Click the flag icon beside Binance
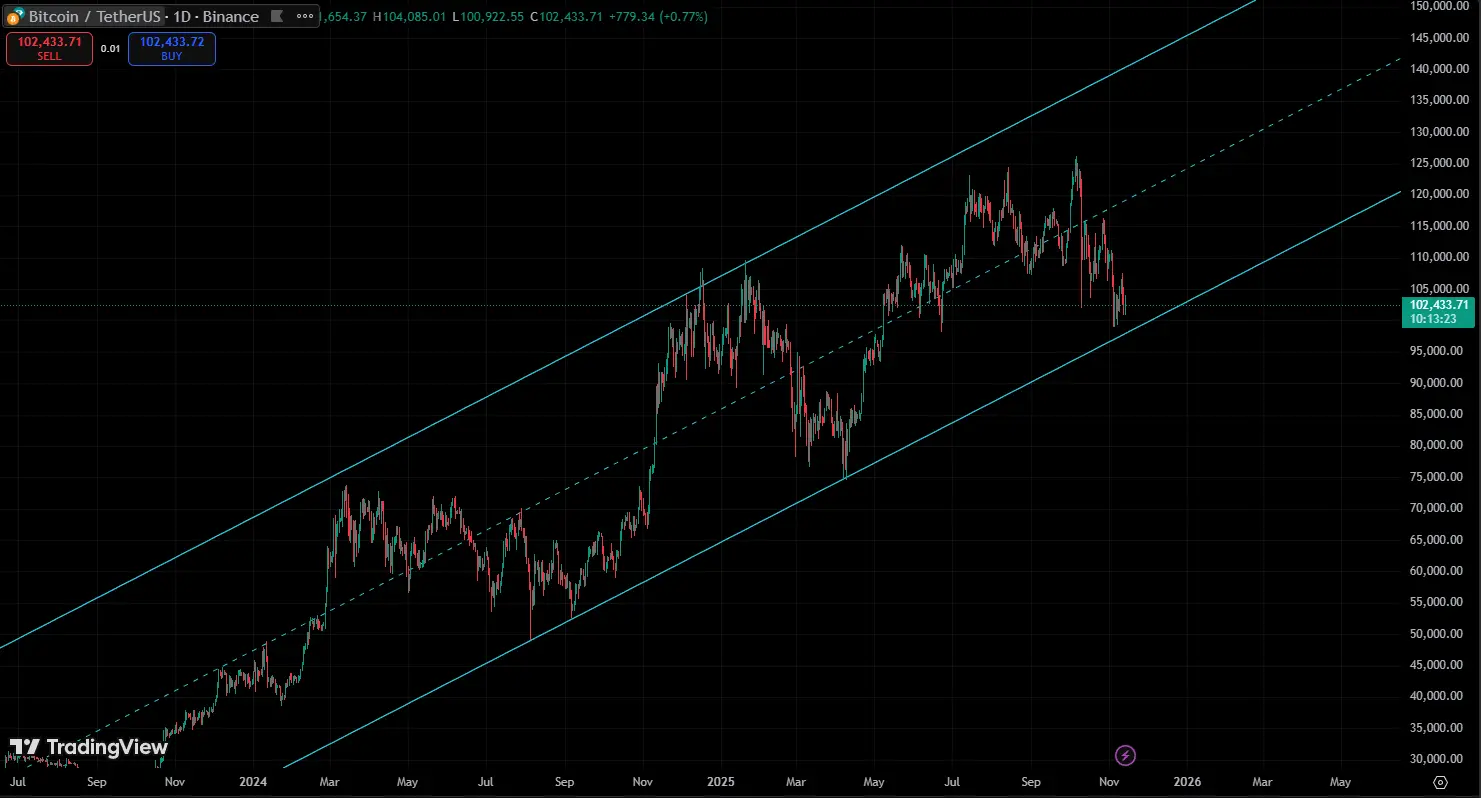The height and width of the screenshot is (798, 1481). click(x=277, y=17)
